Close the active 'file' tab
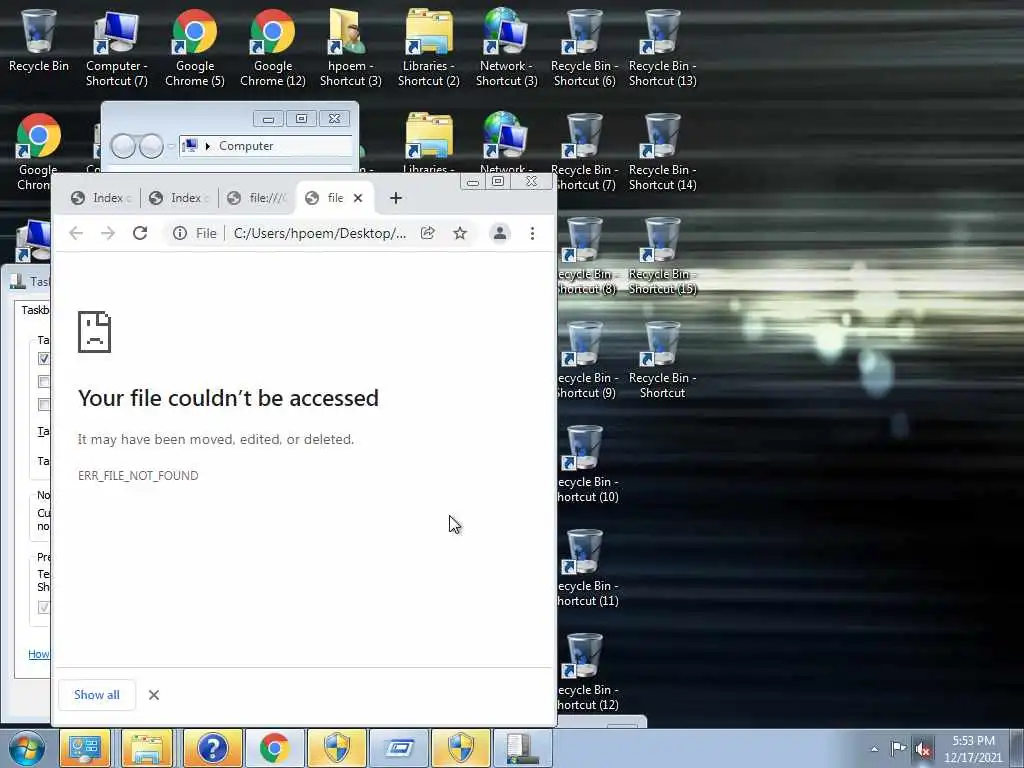Viewport: 1024px width, 768px height. 358,198
